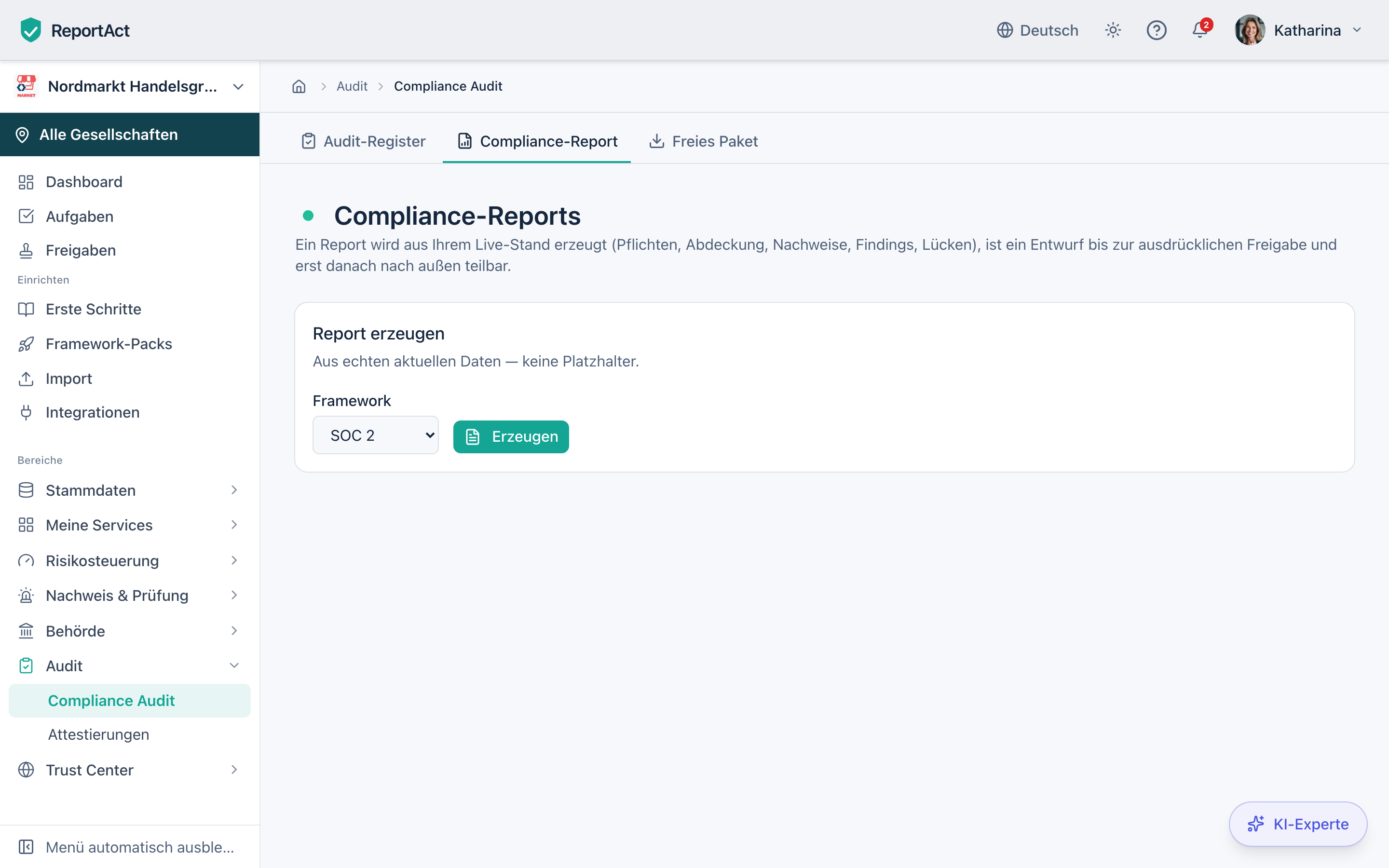Expand the Risikosteuerung chevron
Viewport: 1389px width, 868px height.
(x=234, y=561)
